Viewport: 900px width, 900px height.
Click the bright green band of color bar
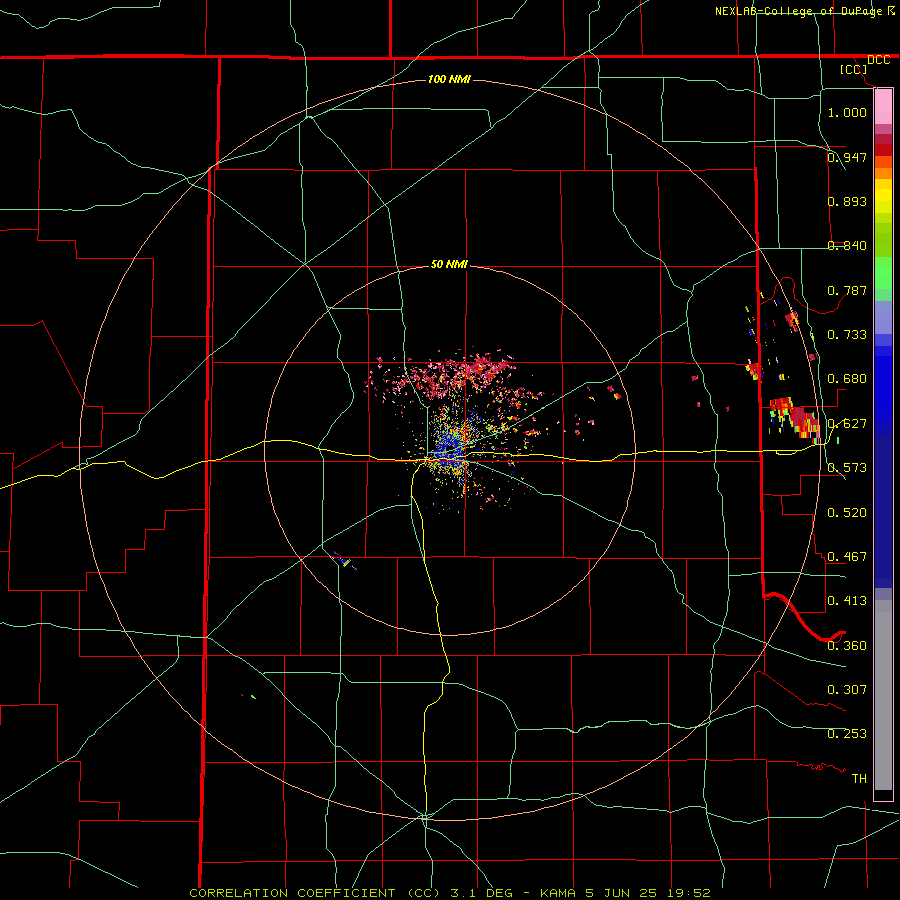click(883, 273)
